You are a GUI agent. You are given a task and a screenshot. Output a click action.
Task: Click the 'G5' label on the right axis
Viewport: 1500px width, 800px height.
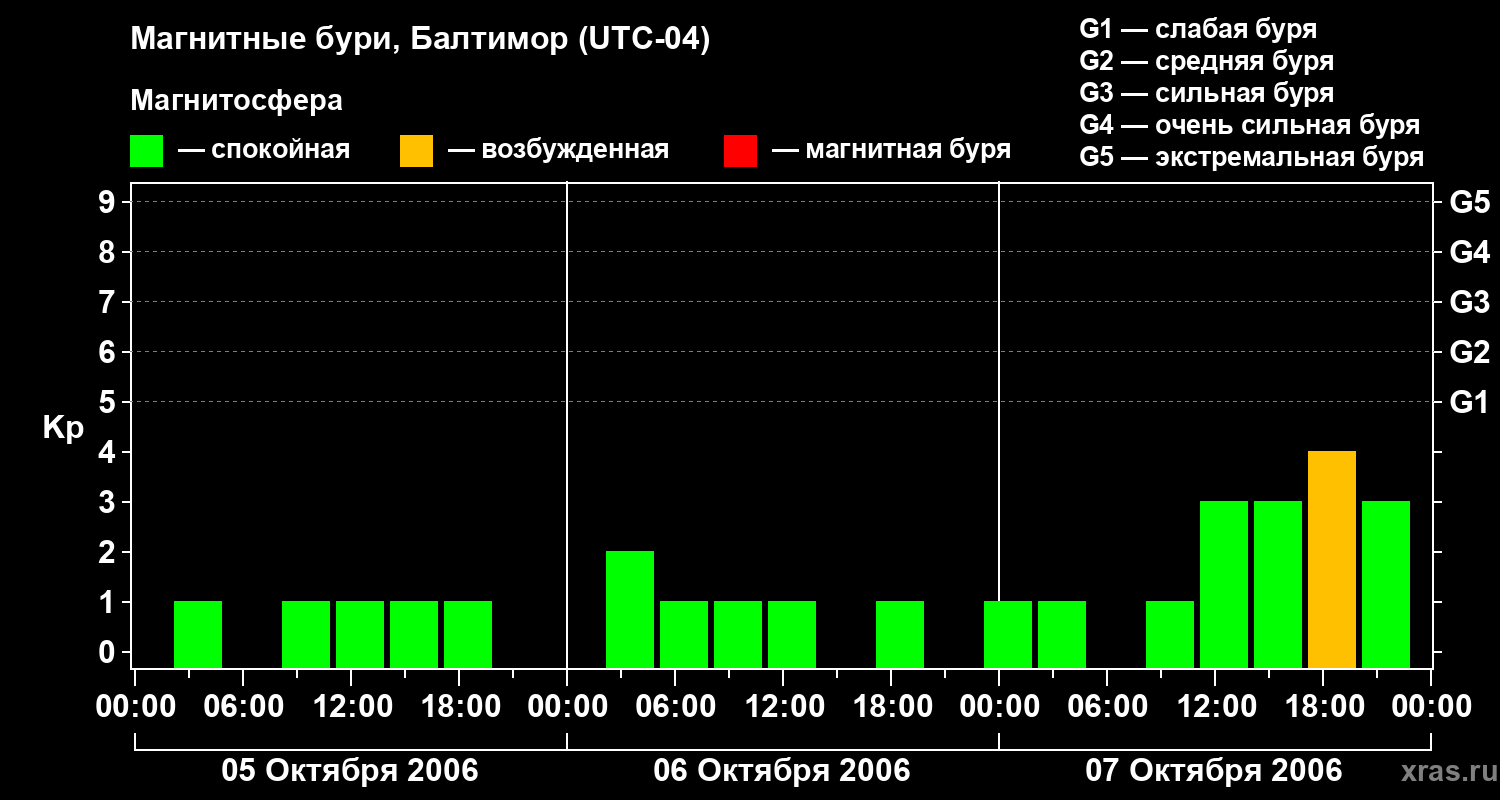pos(1470,202)
